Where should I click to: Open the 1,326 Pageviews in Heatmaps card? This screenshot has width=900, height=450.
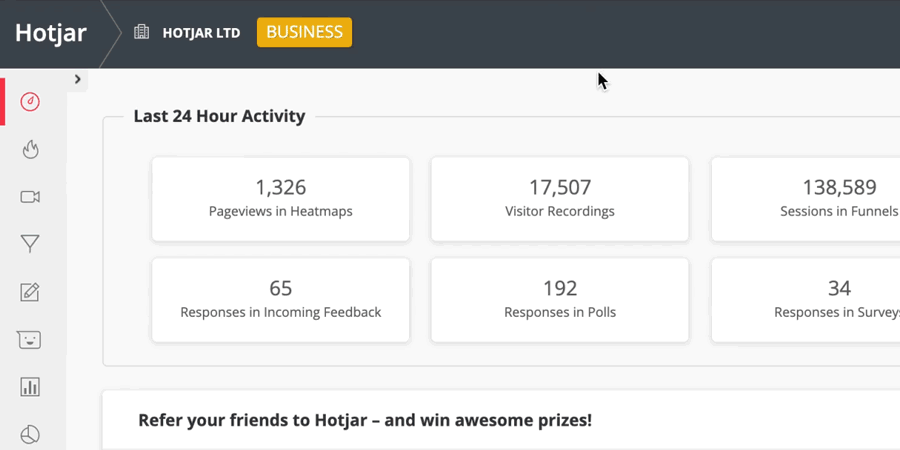coord(281,199)
